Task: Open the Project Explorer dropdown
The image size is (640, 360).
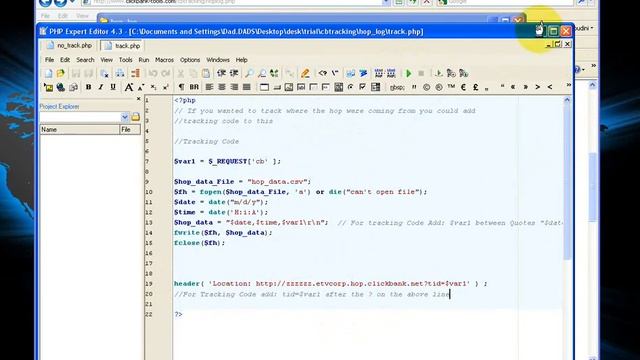Action: coord(124,117)
